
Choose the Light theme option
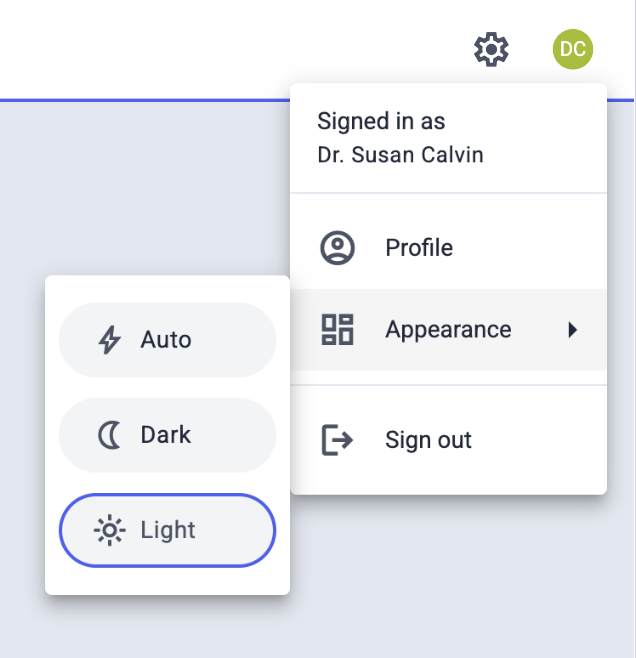coord(167,530)
